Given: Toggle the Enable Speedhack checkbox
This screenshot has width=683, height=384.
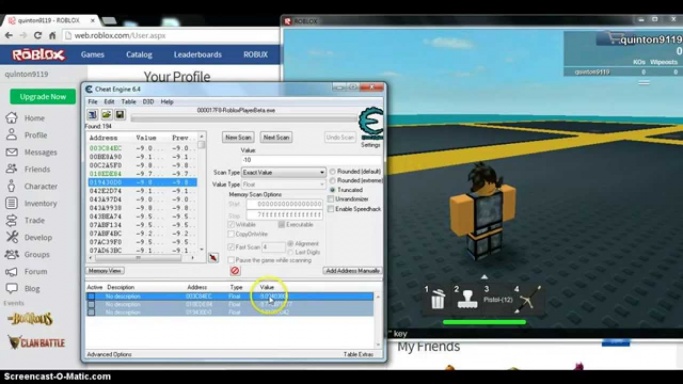Looking at the screenshot, I should point(331,209).
